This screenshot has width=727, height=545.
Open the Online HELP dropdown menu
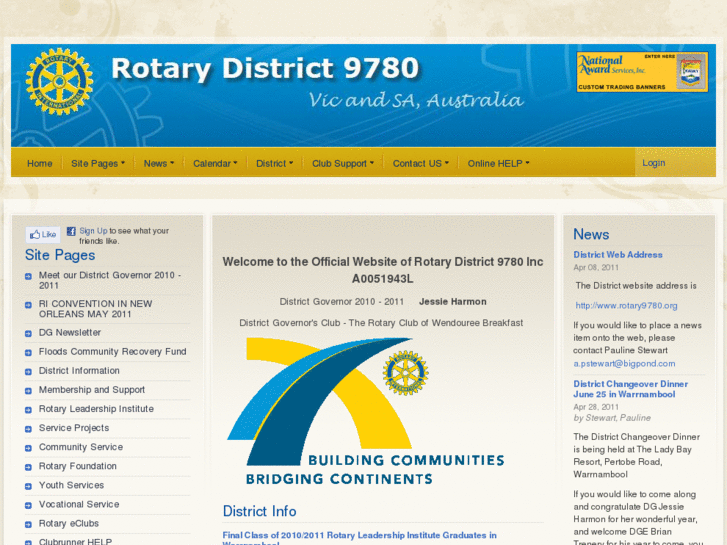(498, 163)
